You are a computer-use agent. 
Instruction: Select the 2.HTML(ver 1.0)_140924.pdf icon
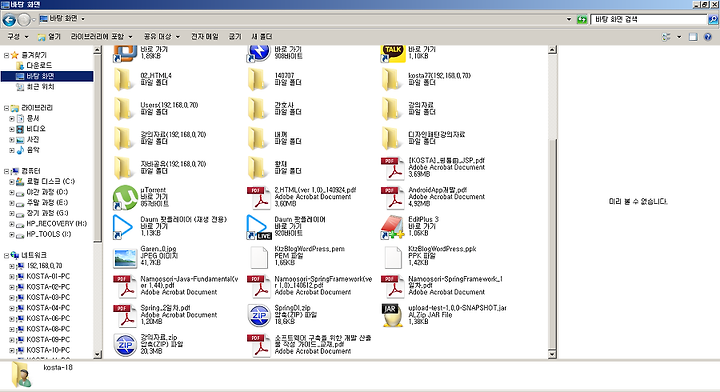point(259,197)
